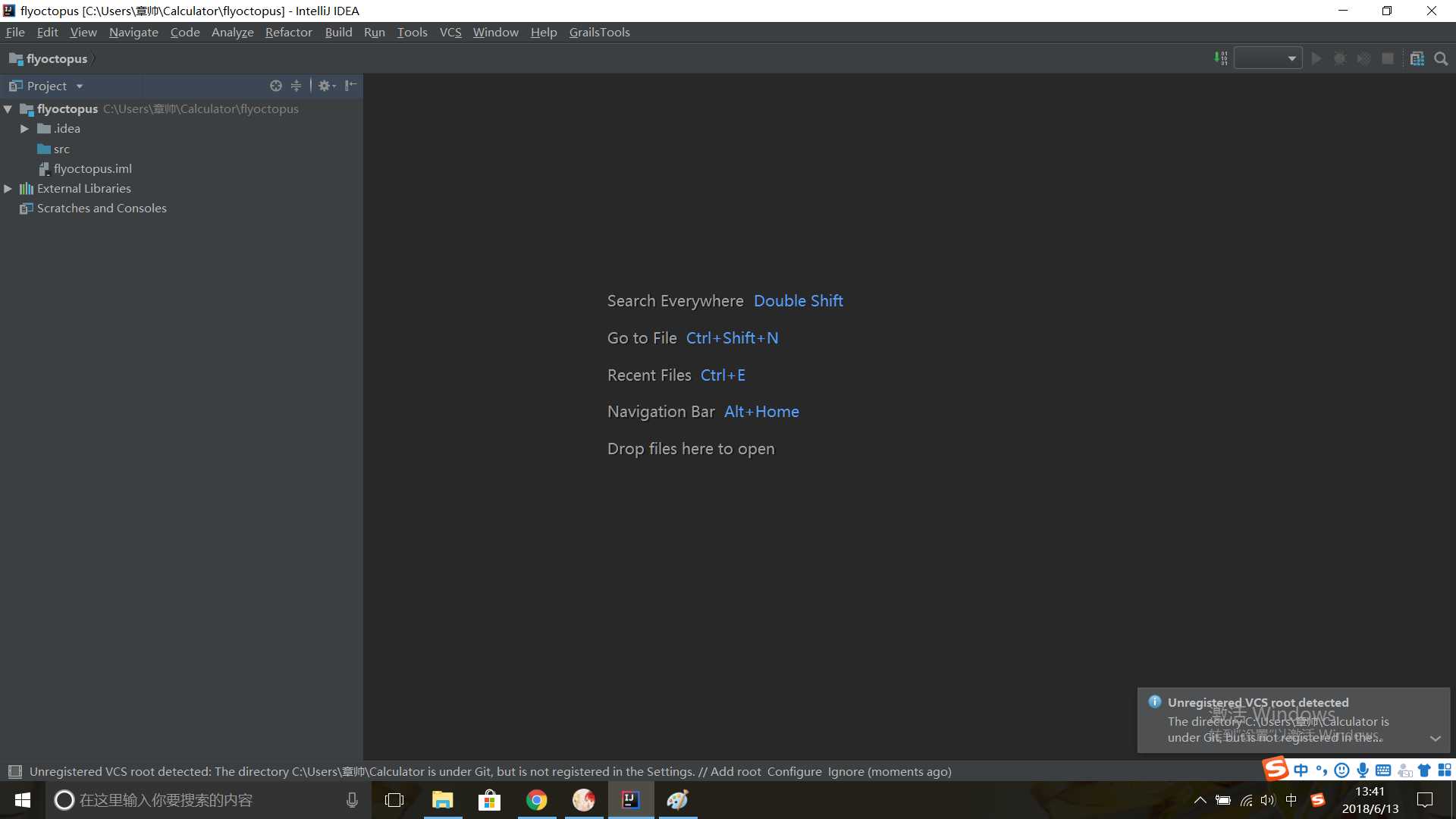Viewport: 1456px width, 819px height.
Task: Click the Sogou input S logo
Action: point(1276,768)
